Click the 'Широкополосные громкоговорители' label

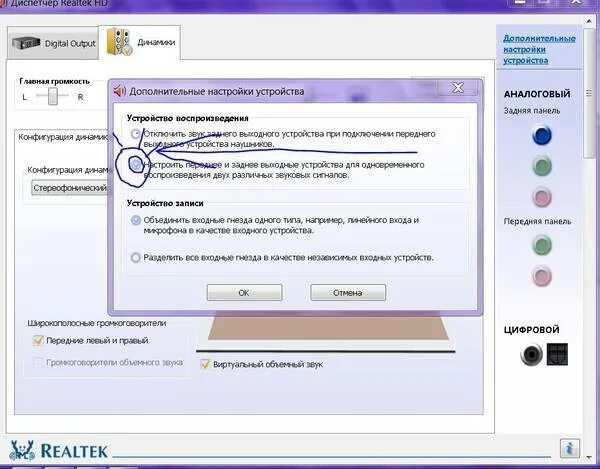(97, 323)
